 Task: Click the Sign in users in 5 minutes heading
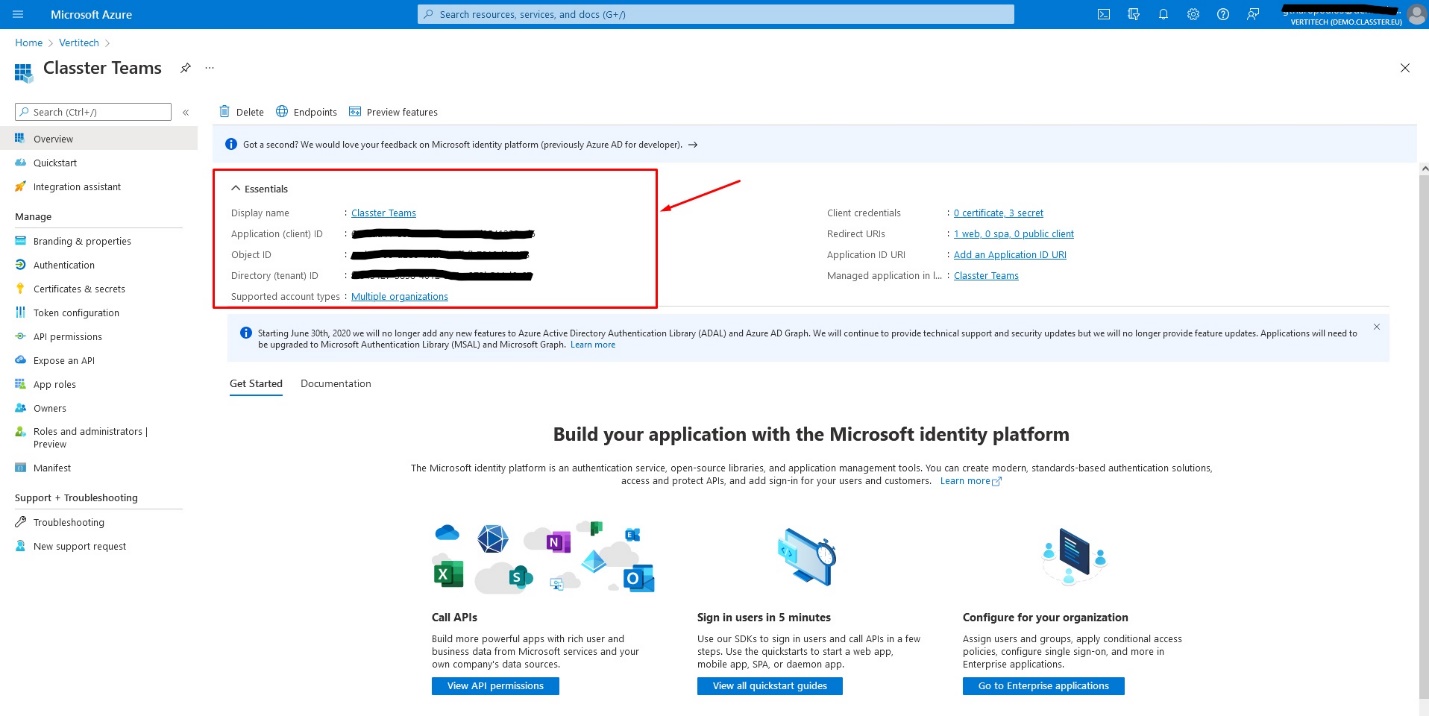(x=764, y=617)
